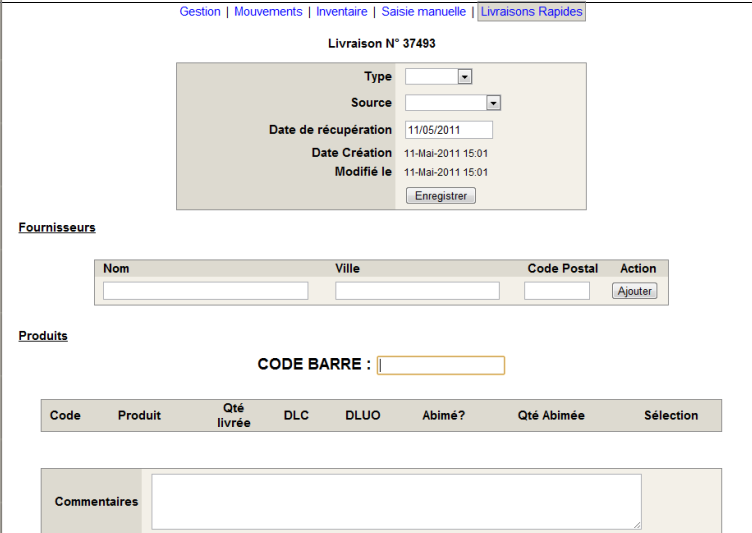Click the Modifié le timestamp value

coord(446,172)
